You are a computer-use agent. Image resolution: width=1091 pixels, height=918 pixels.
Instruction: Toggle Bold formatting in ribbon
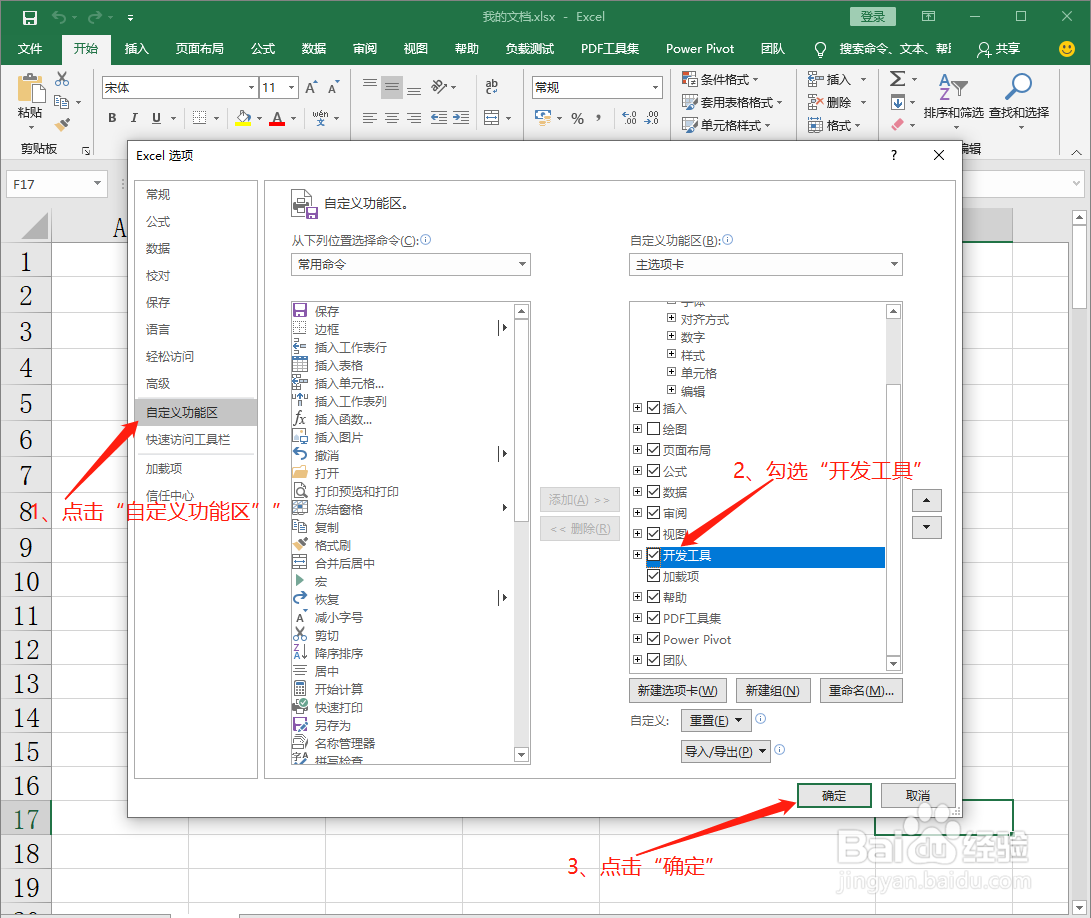click(112, 118)
